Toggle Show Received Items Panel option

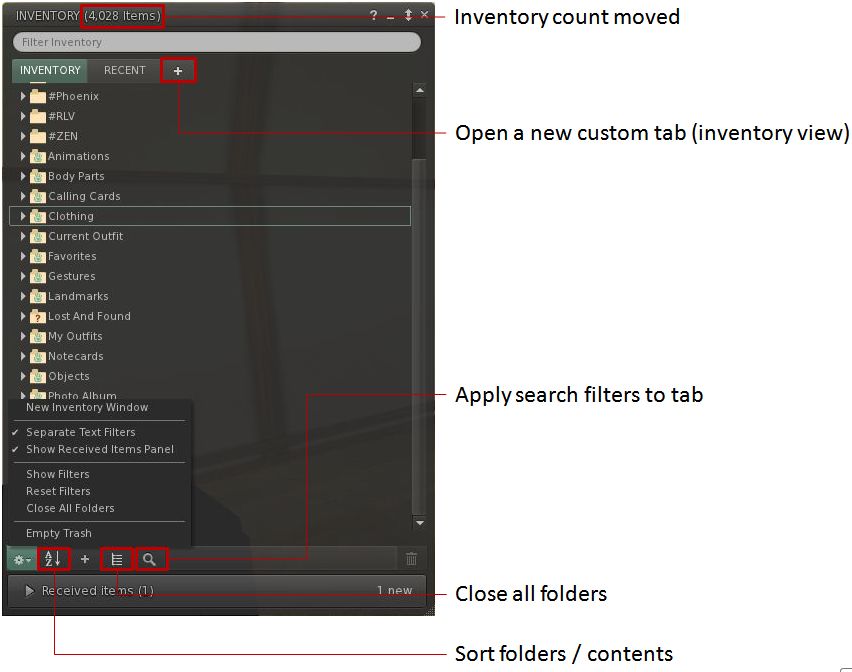click(99, 450)
